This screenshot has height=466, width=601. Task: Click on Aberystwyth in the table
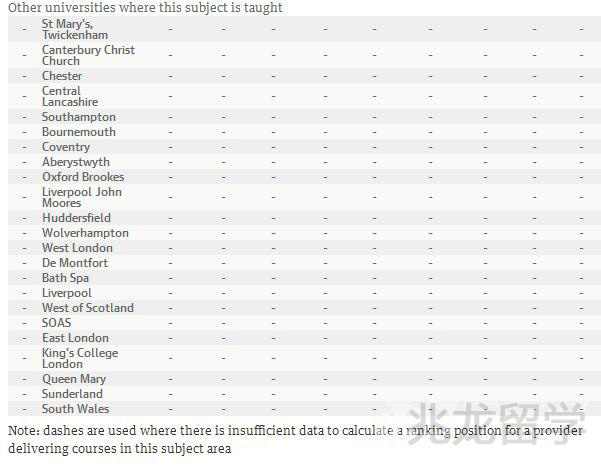tap(76, 162)
